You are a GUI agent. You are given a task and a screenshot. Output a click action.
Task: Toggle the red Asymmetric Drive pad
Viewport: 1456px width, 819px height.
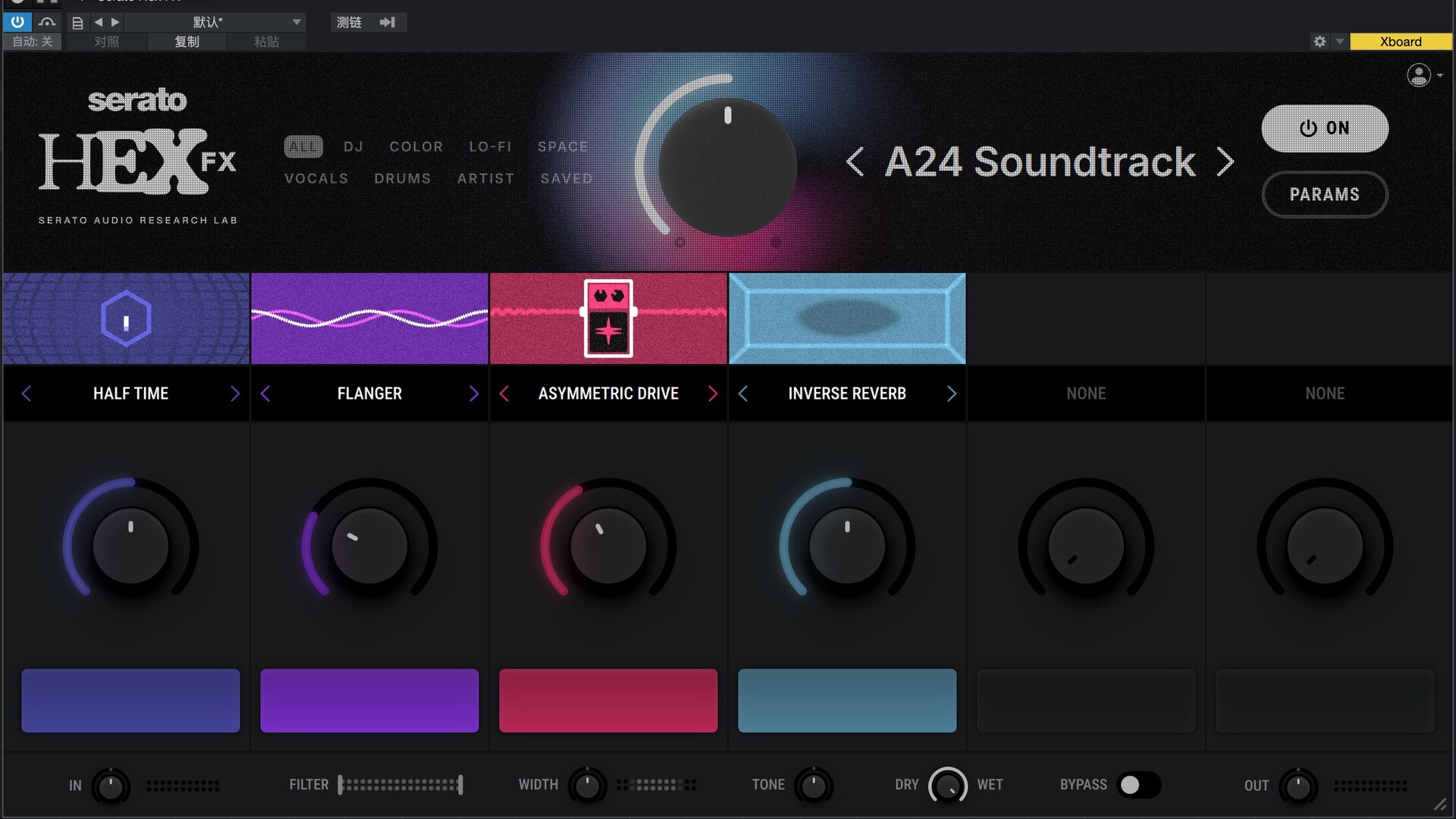point(608,701)
